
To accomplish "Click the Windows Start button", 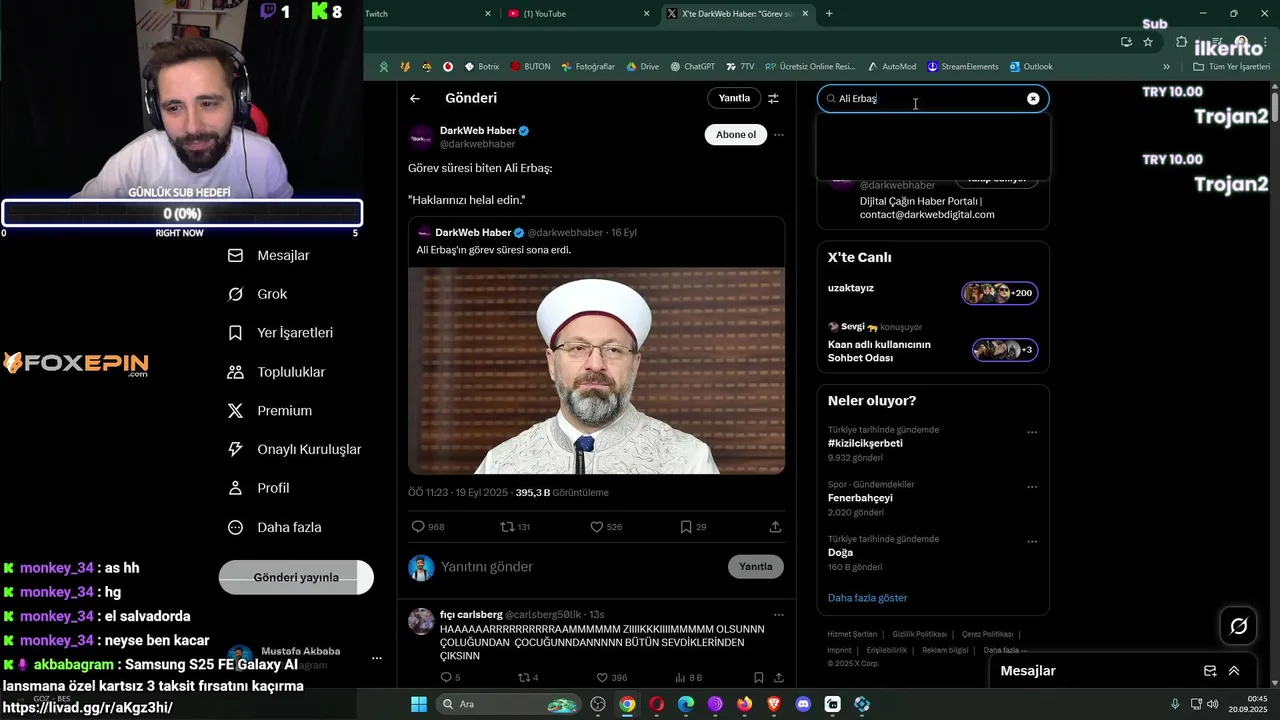I will coord(419,704).
